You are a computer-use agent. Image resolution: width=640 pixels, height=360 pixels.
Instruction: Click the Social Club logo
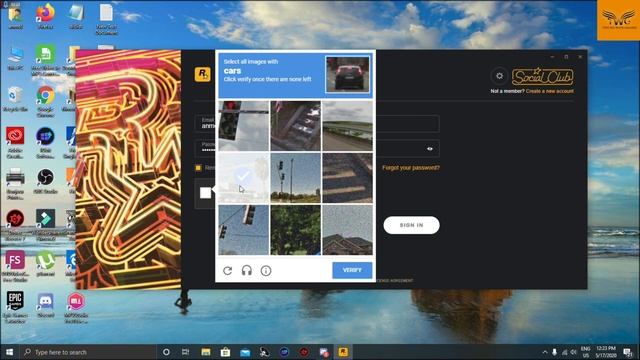pos(542,76)
